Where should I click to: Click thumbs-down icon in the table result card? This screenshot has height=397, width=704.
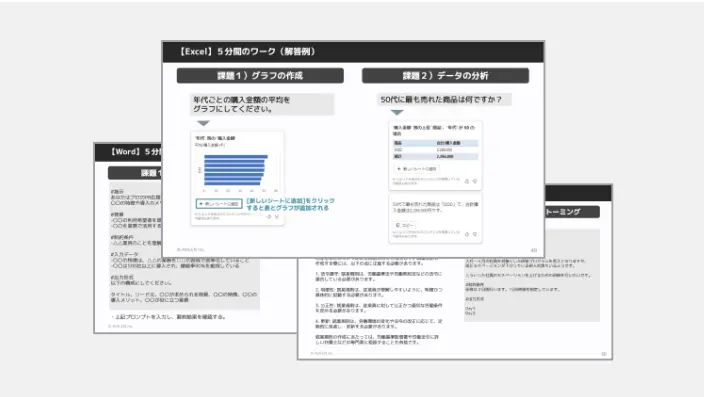(475, 181)
